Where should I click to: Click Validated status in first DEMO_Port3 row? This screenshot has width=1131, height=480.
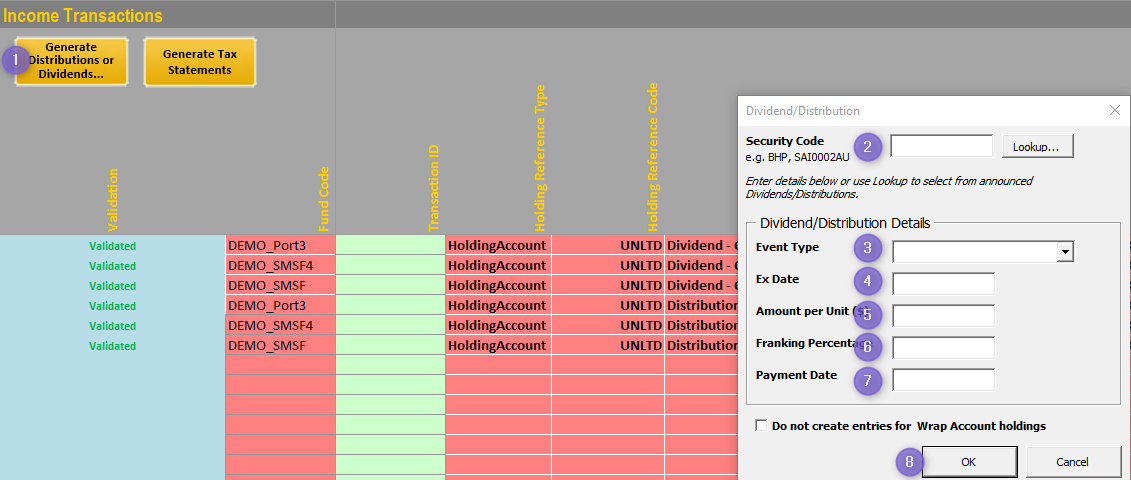tap(113, 245)
